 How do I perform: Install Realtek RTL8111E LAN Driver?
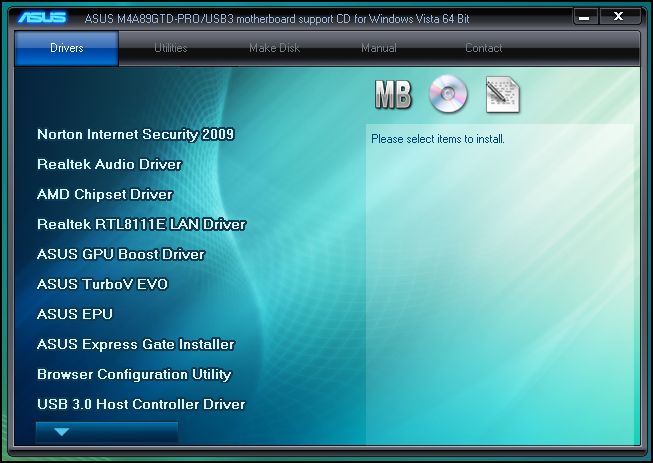point(142,224)
